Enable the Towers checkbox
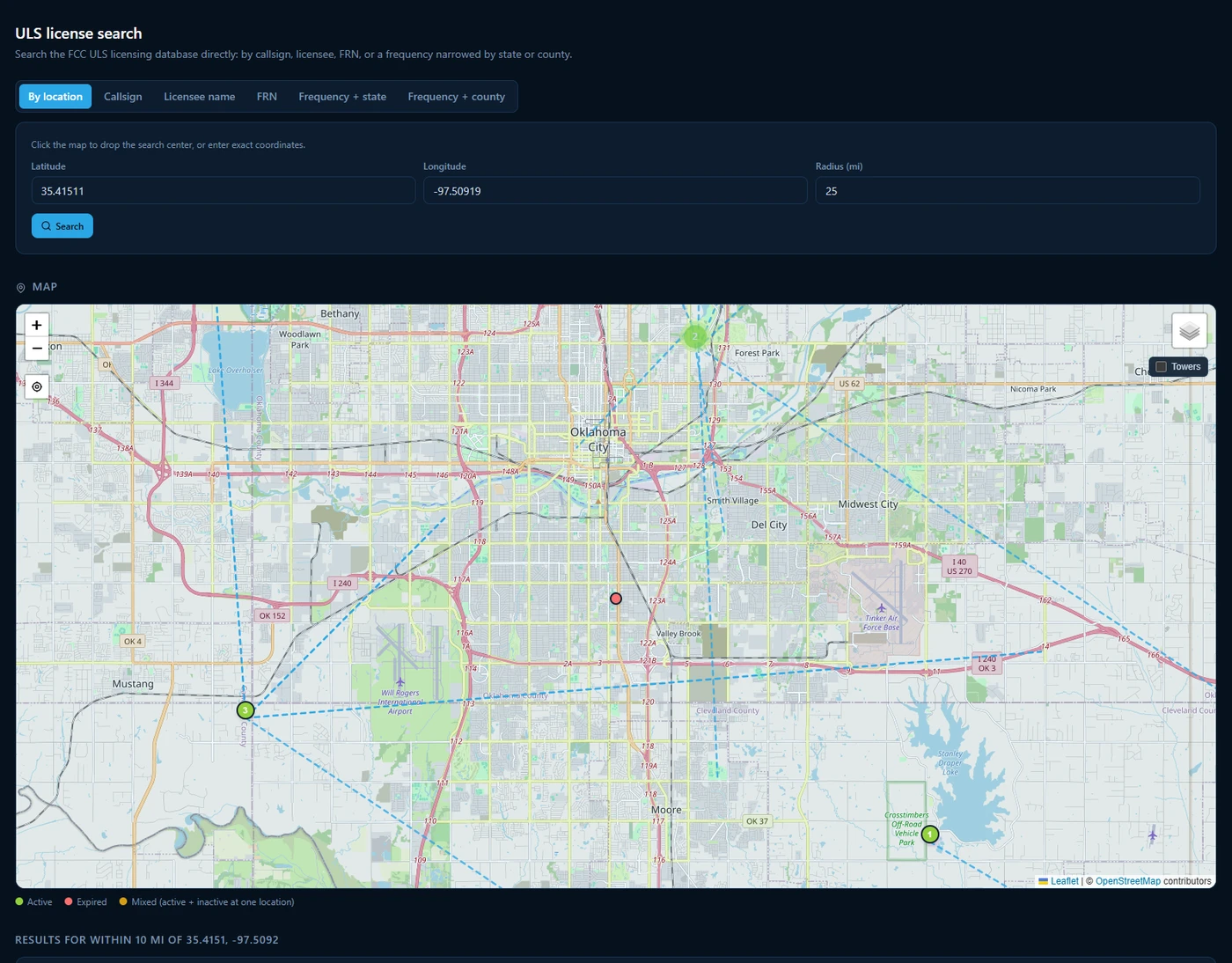The image size is (1232, 963). [1161, 366]
